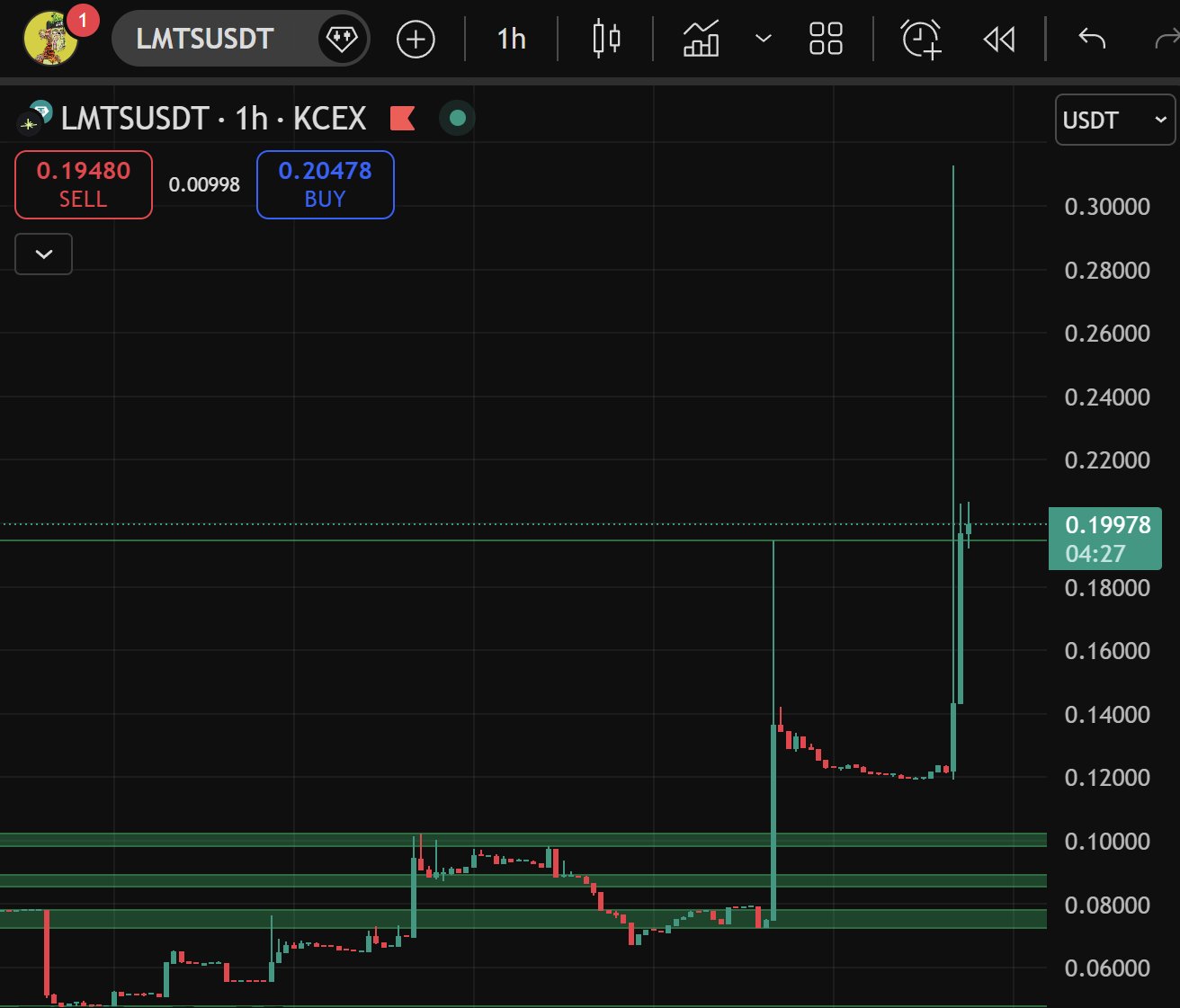Viewport: 1180px width, 1008px height.
Task: Select the current price label 0.19978
Action: click(1105, 538)
